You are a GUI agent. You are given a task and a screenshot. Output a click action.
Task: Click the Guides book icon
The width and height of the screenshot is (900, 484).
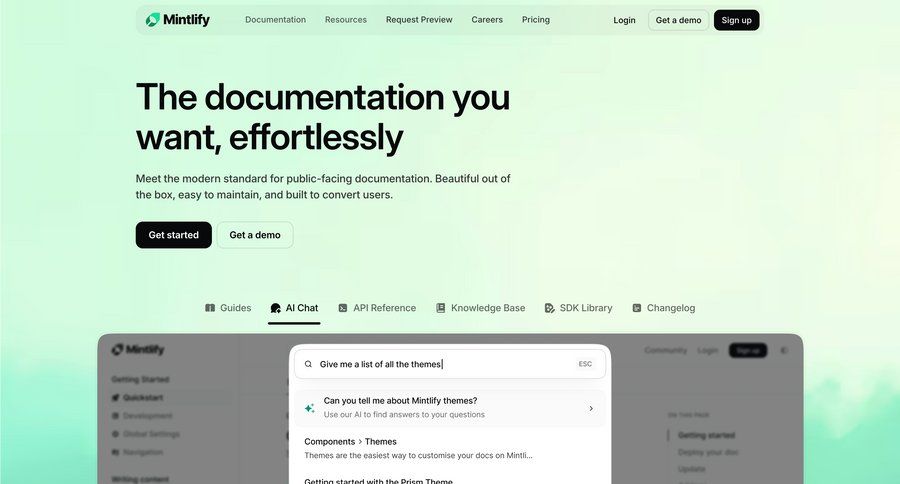click(x=210, y=308)
